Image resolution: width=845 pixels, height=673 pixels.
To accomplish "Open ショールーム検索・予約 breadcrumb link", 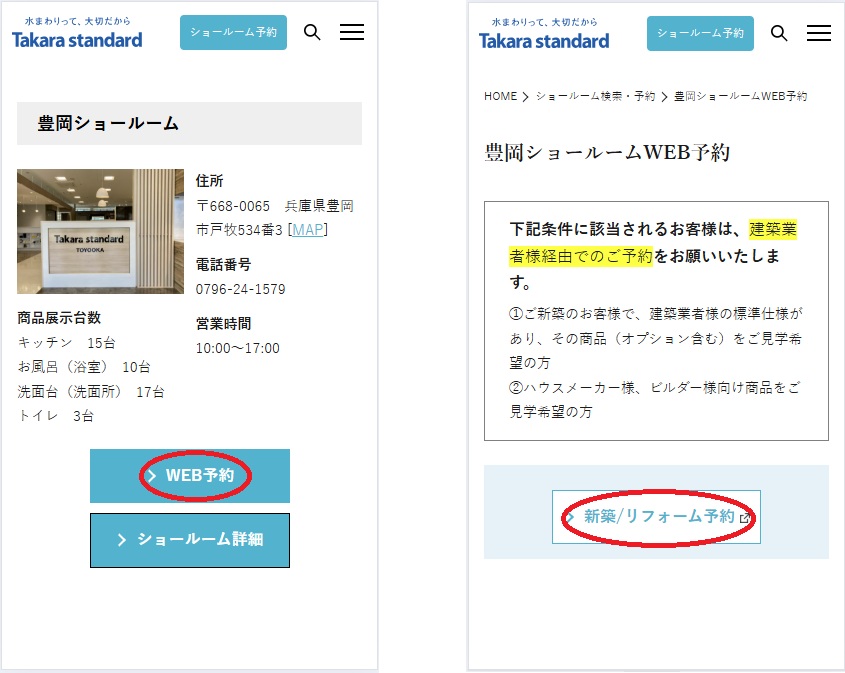I will pos(595,96).
